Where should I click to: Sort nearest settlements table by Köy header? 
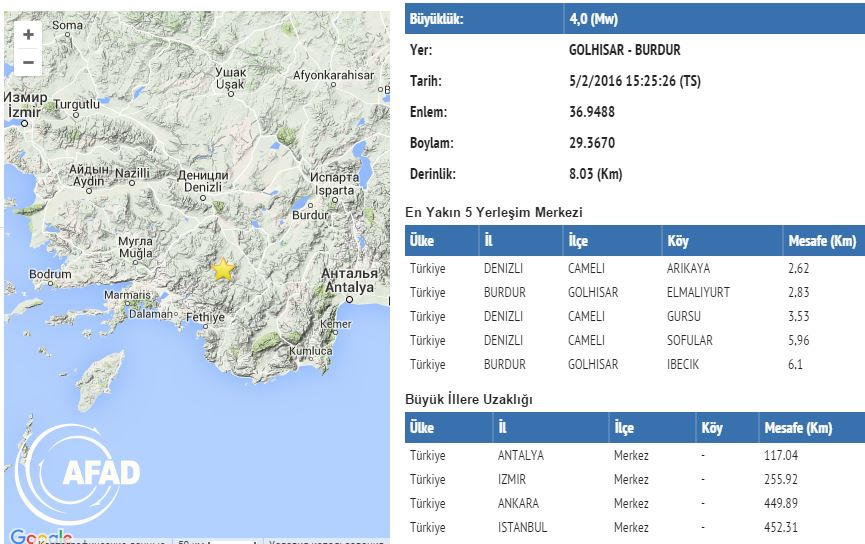click(x=678, y=241)
